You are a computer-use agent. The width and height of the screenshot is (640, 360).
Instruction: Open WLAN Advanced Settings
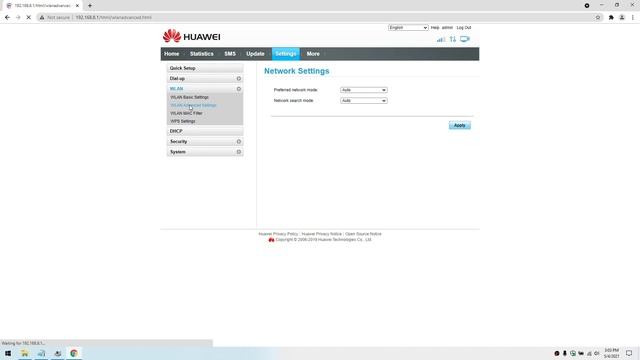[x=193, y=105]
